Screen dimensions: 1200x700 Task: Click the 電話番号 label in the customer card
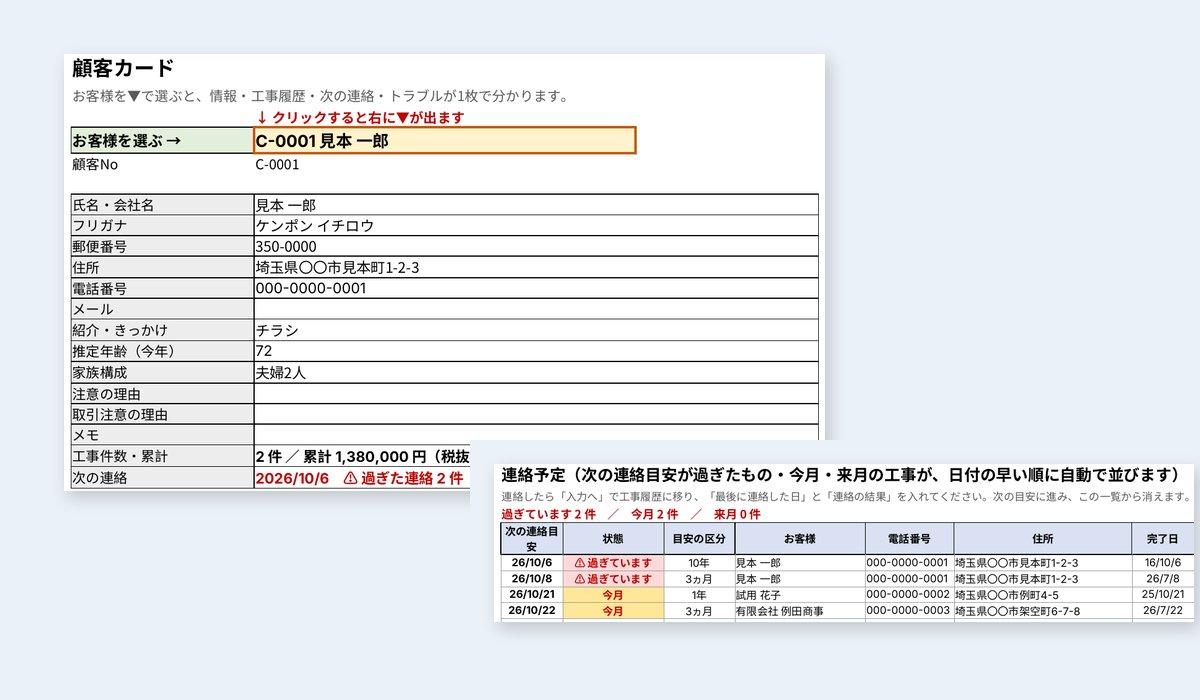pos(162,289)
